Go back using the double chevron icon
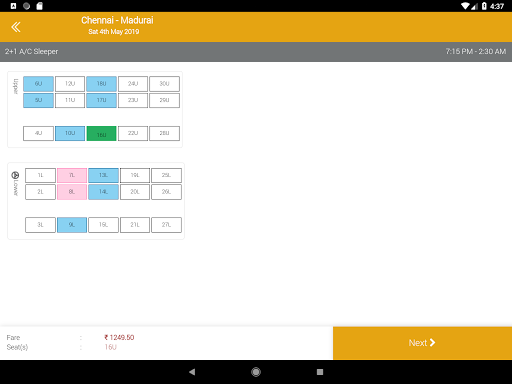Viewport: 512px width, 384px height. click(16, 27)
